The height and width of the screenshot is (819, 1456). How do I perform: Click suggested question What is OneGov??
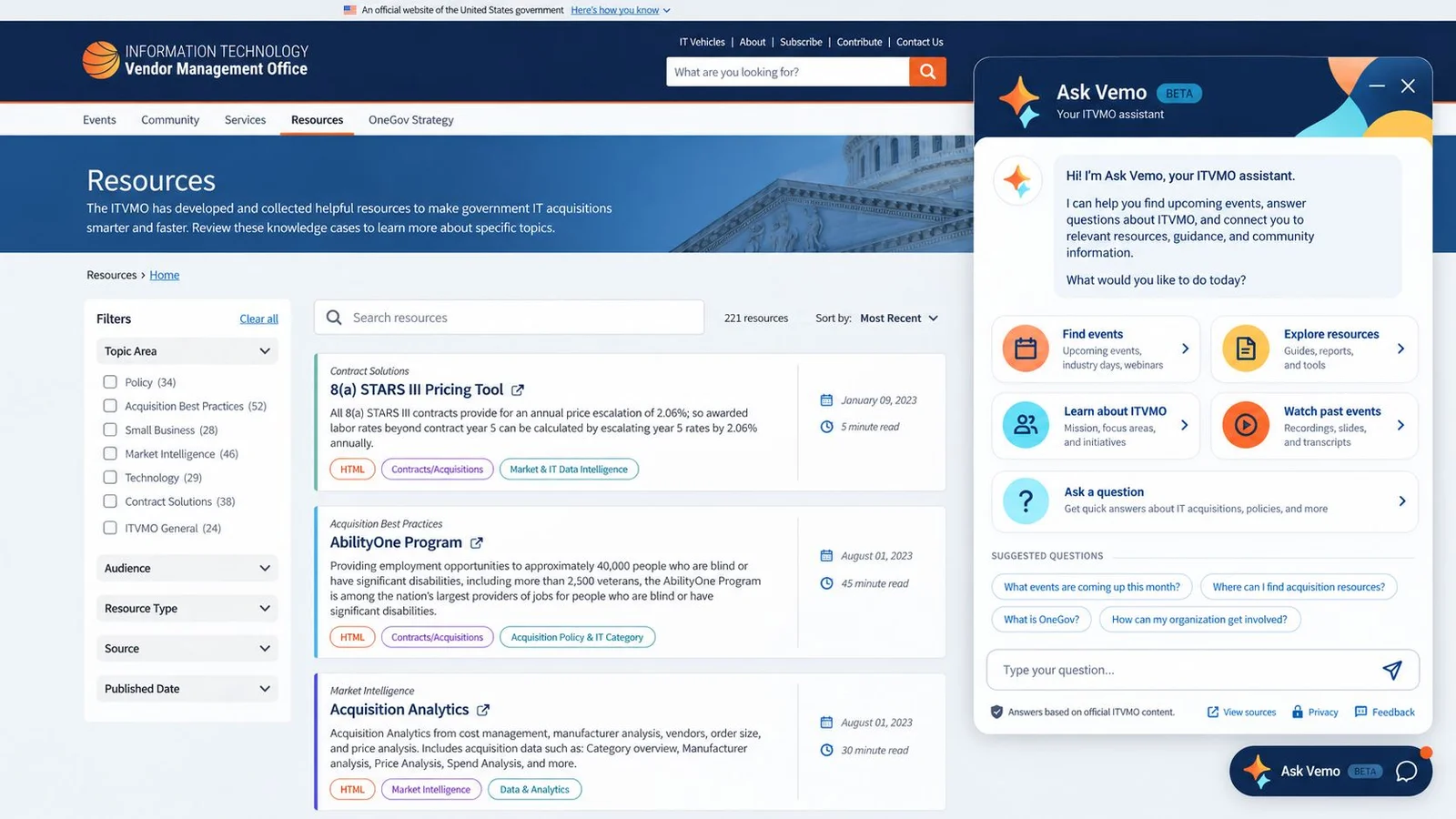point(1041,620)
